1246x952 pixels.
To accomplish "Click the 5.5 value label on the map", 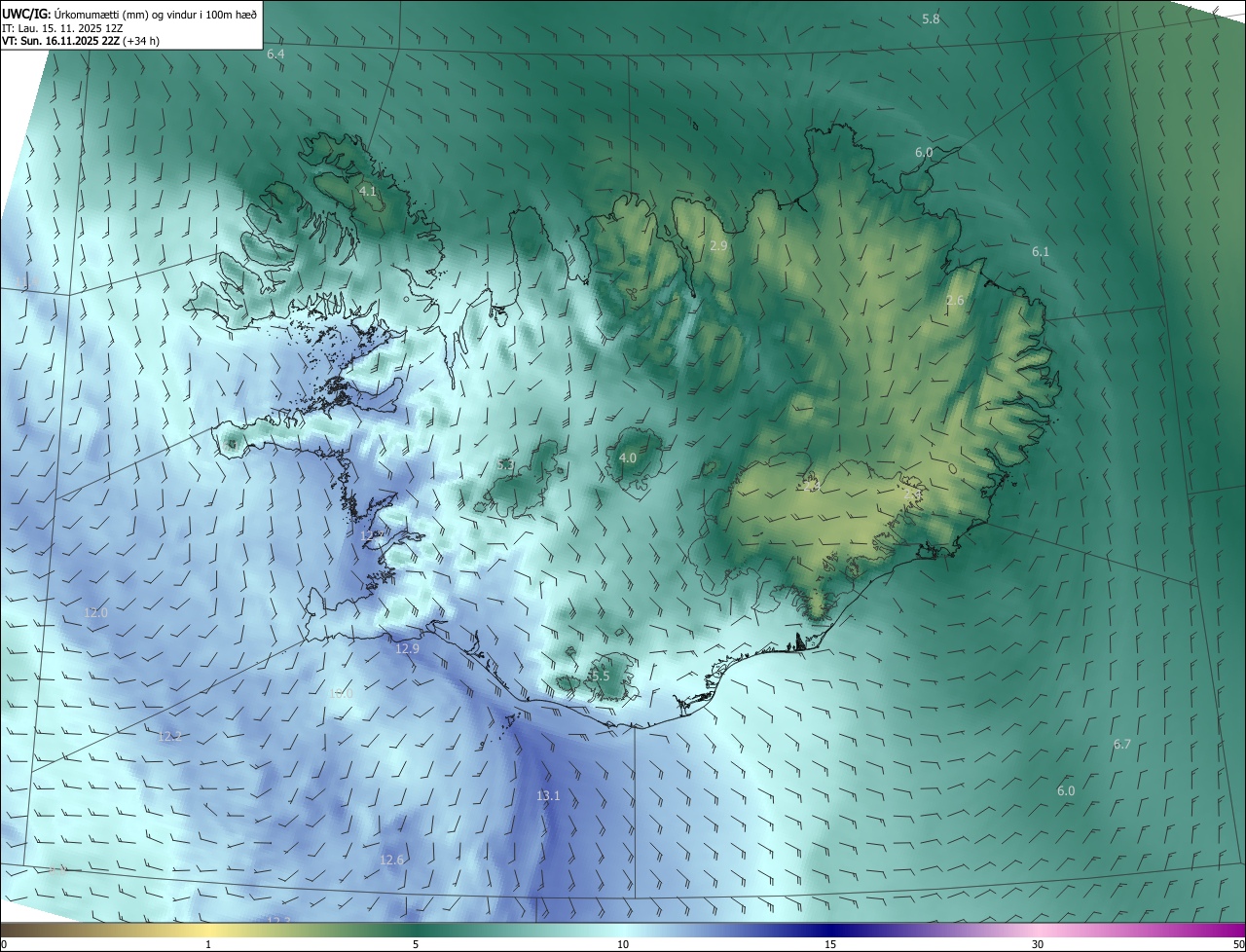I will pyautogui.click(x=600, y=676).
